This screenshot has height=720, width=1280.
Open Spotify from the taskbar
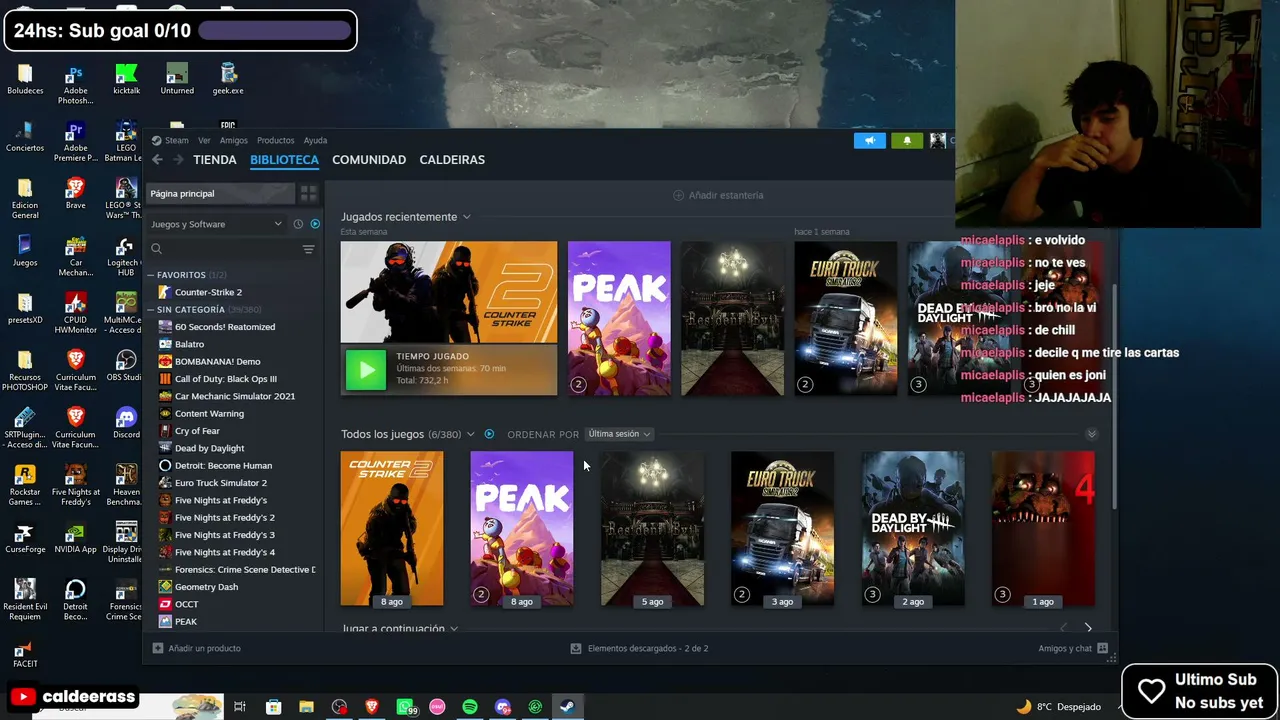470,707
